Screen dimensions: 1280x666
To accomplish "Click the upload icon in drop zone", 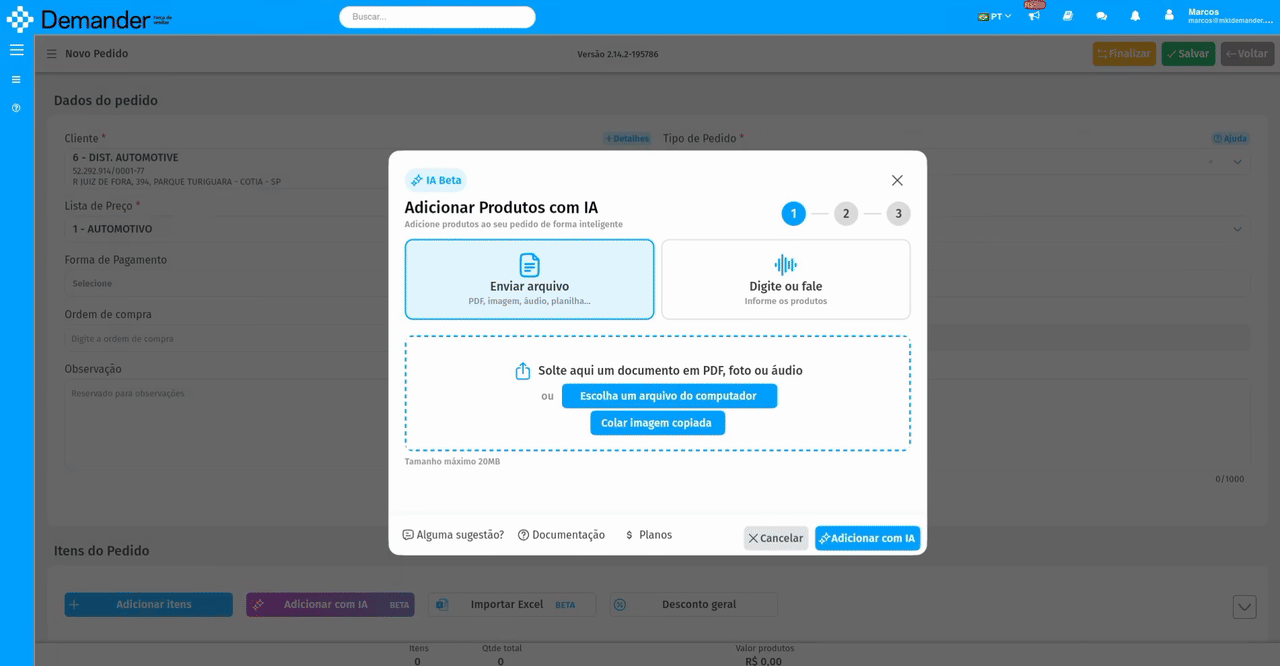I will click(523, 371).
